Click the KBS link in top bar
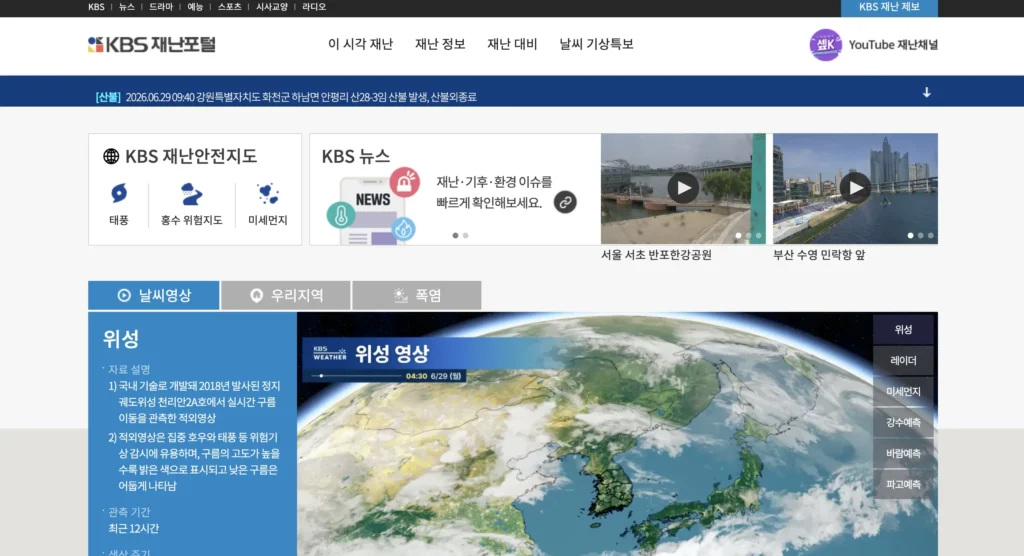This screenshot has width=1024, height=556. point(96,7)
